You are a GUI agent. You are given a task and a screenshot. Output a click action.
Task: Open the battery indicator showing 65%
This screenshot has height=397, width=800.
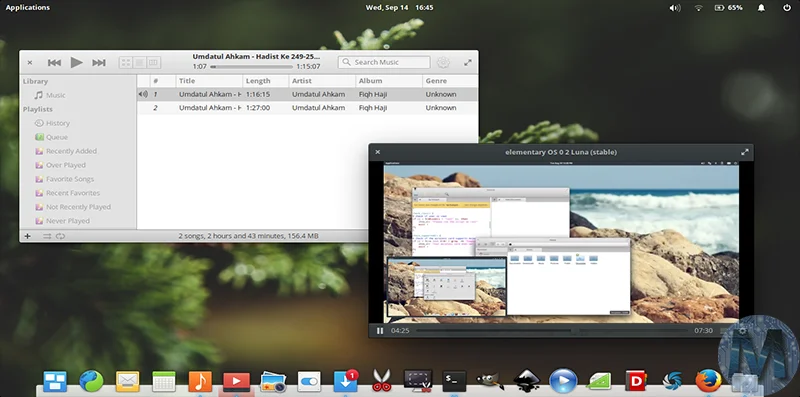tap(729, 8)
